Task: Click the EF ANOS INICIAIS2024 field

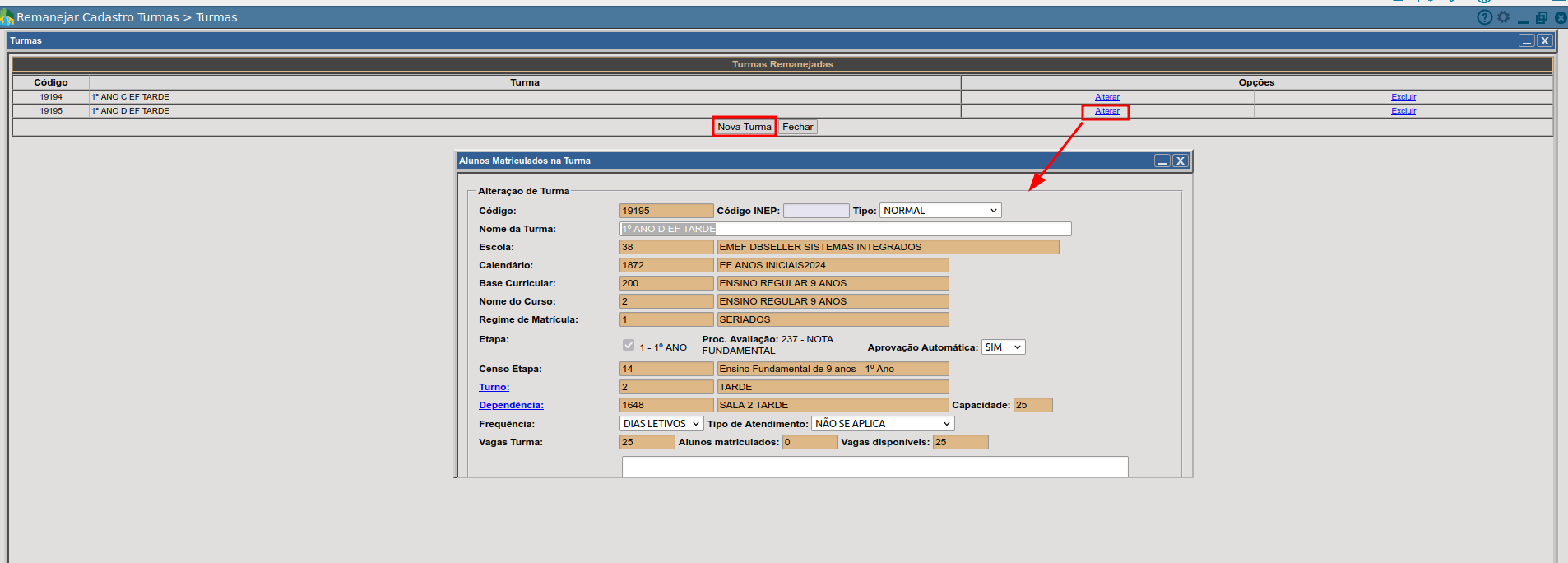Action: (833, 265)
